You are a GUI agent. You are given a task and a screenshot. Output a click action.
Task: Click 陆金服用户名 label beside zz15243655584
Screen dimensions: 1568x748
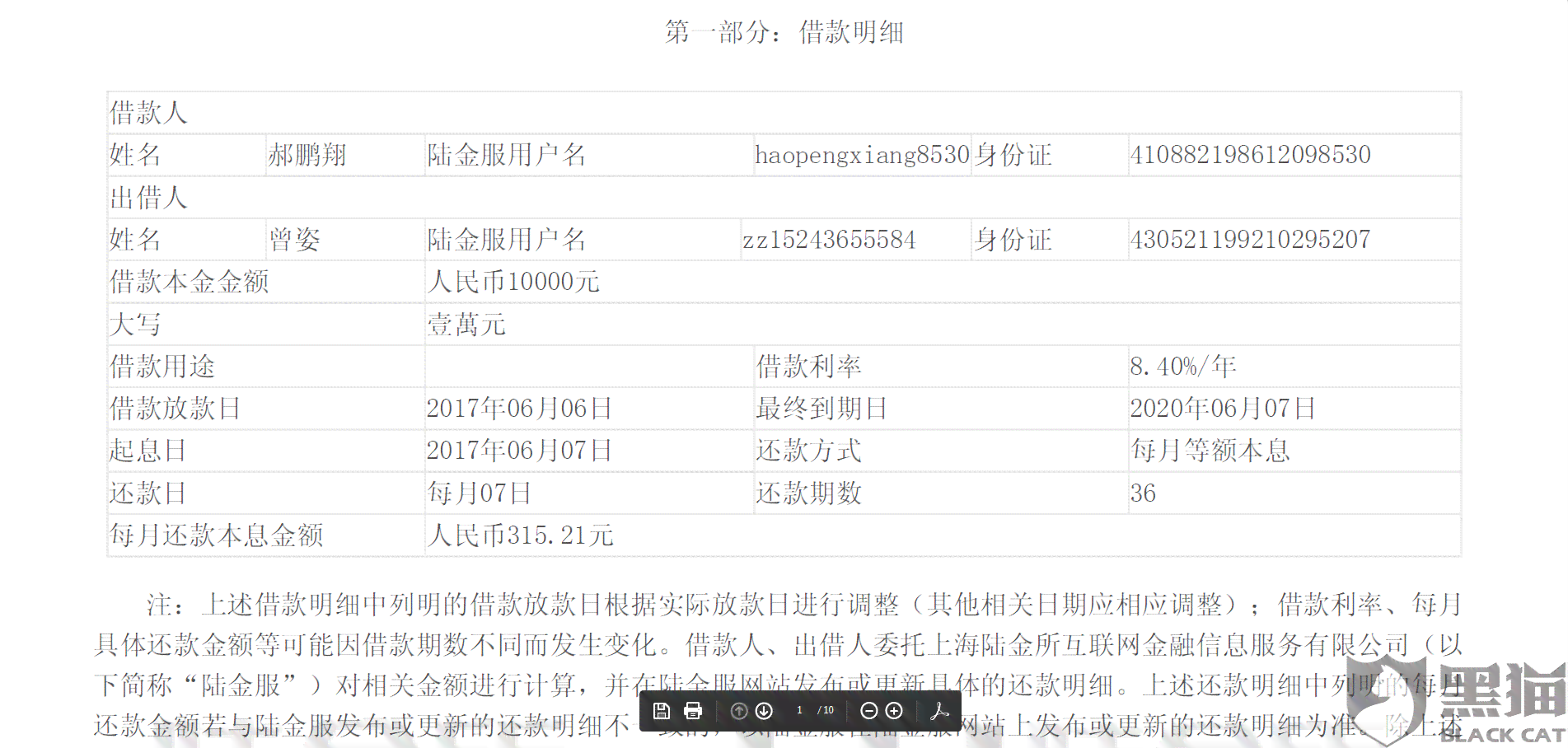pyautogui.click(x=506, y=240)
